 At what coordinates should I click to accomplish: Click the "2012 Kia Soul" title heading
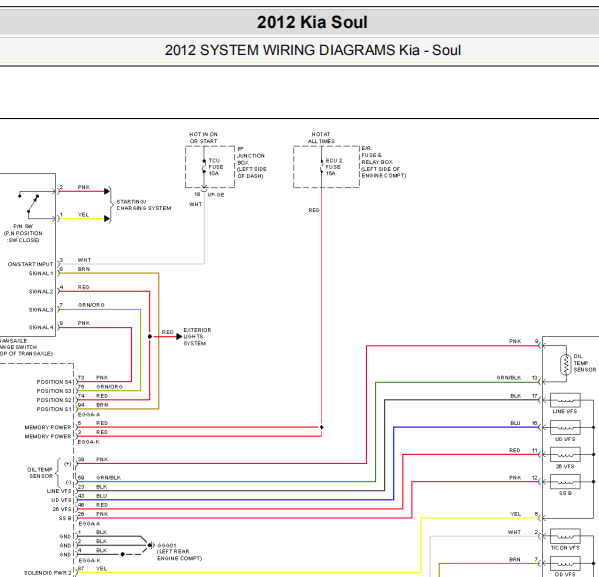tap(312, 22)
